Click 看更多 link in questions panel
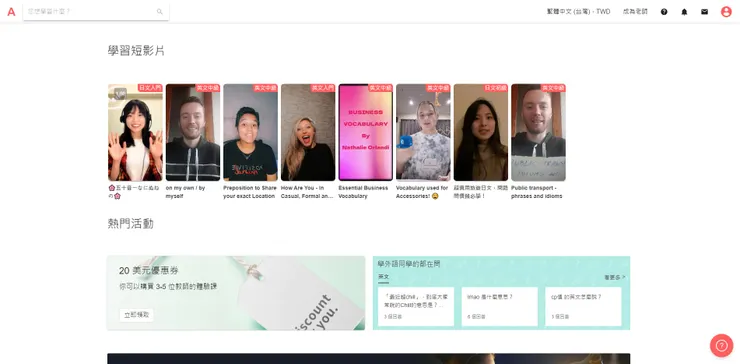Viewport: 740px width, 364px height. pyautogui.click(x=614, y=277)
